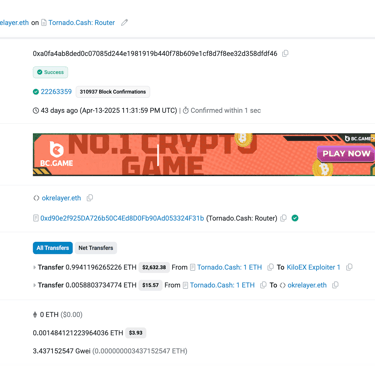Copy the Tornado.Cash Router contract address

click(x=283, y=218)
